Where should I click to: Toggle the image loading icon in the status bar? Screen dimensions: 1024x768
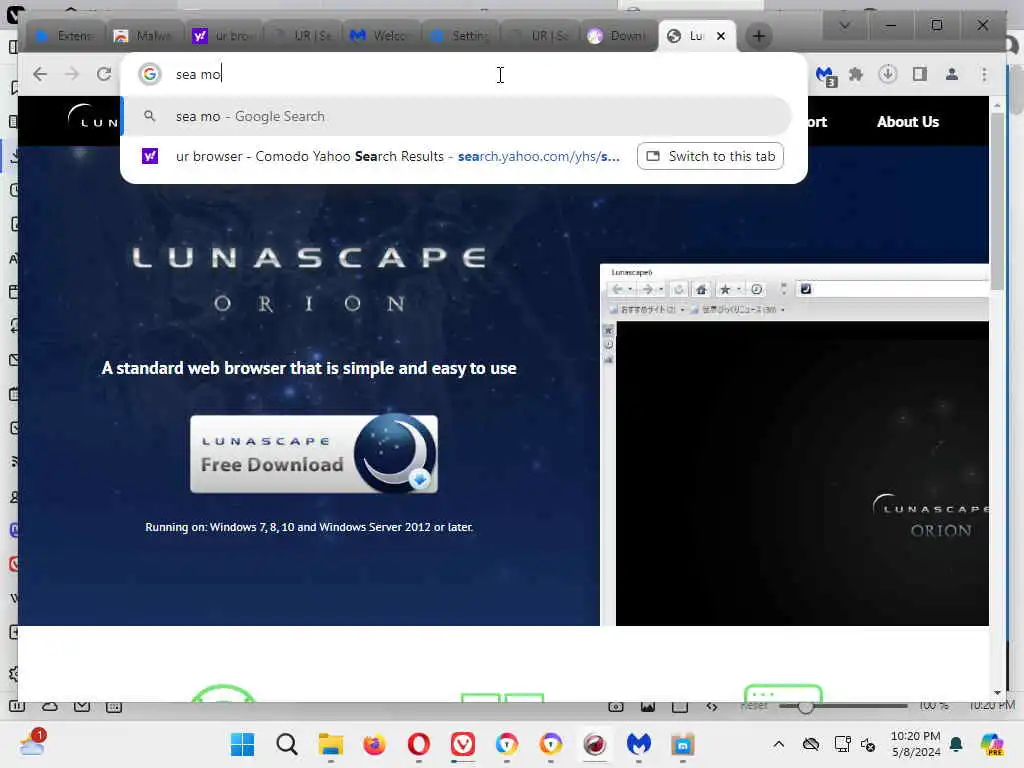pos(648,706)
